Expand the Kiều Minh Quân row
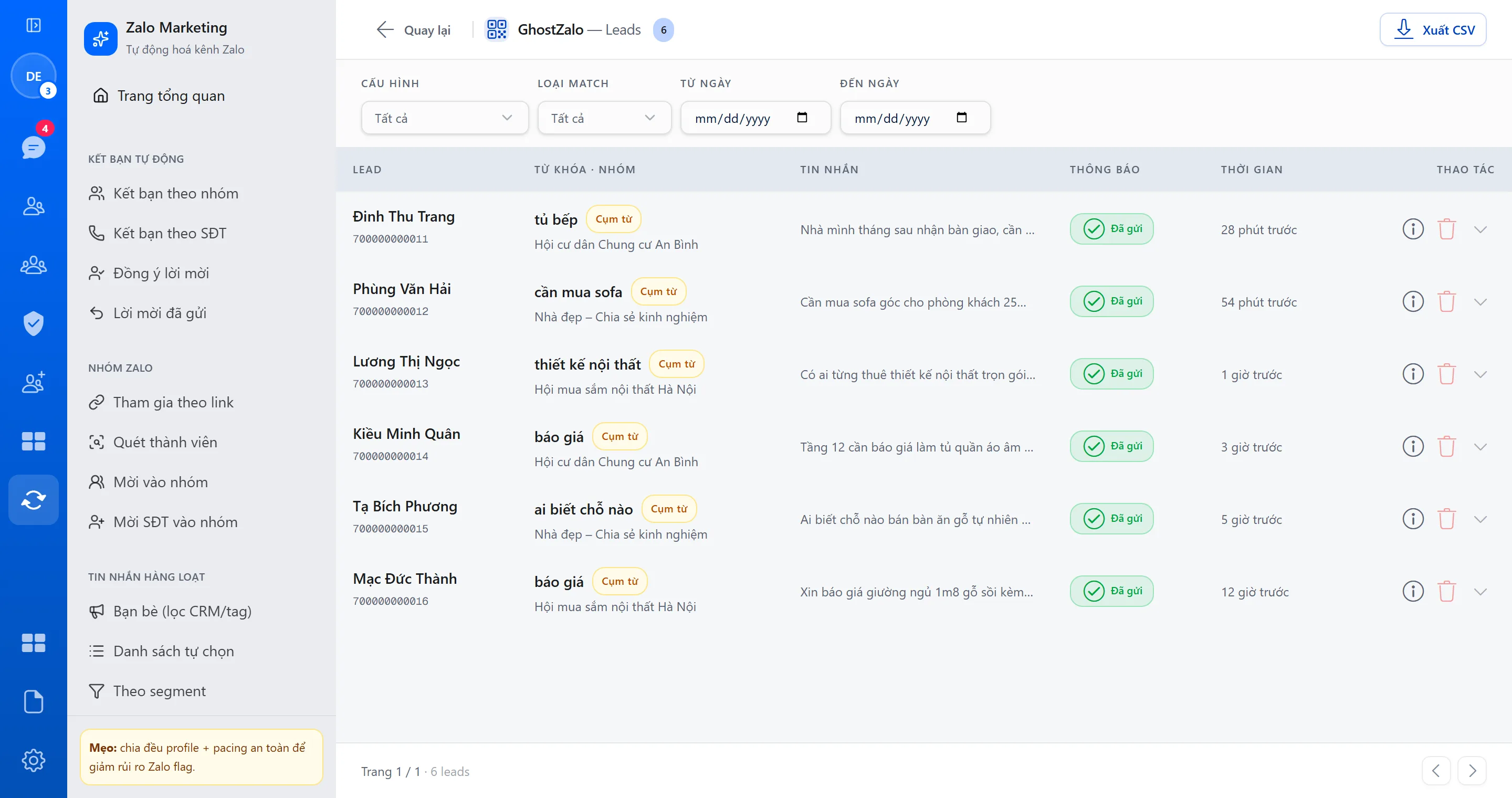Viewport: 1512px width, 798px height. (1480, 447)
